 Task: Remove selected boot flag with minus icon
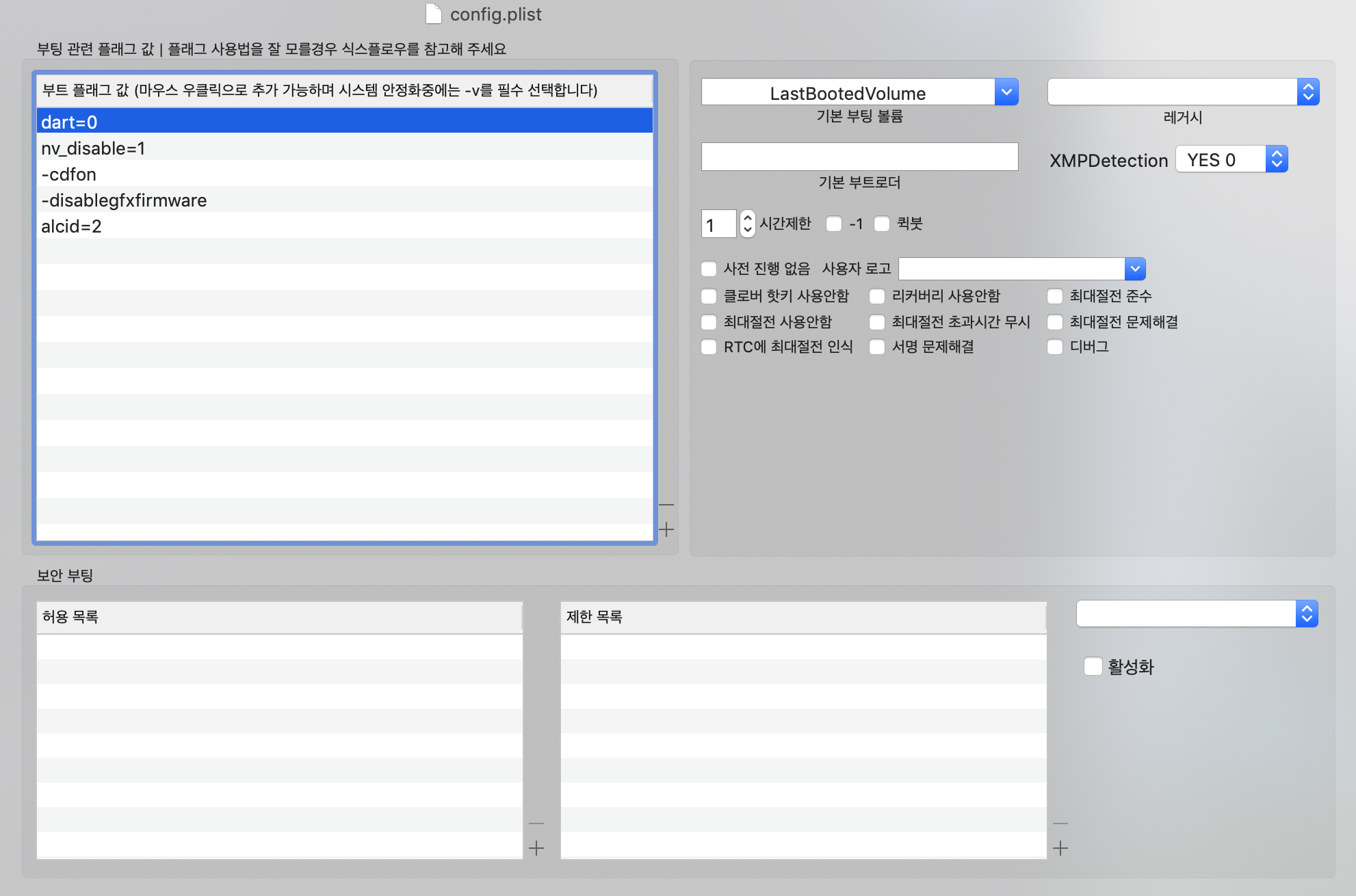click(x=666, y=505)
